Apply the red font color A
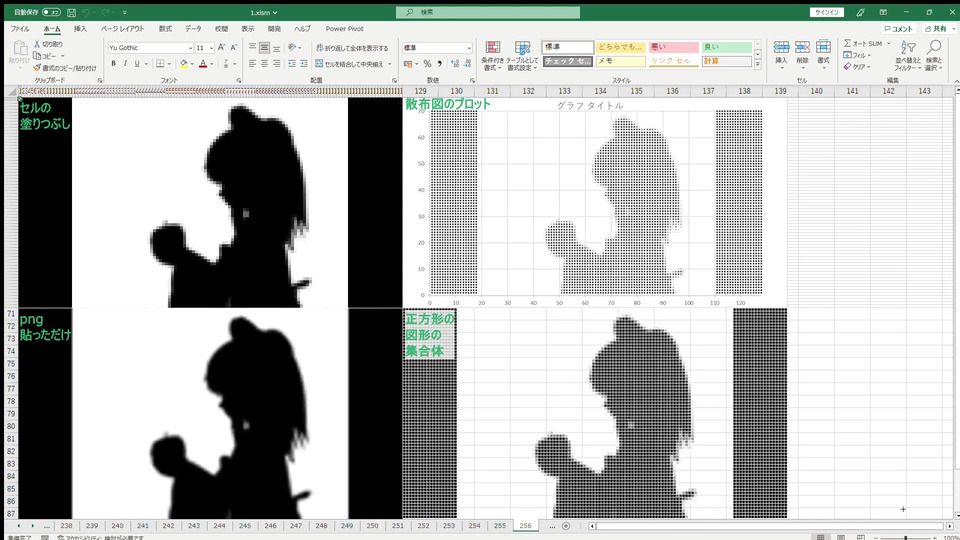Image resolution: width=960 pixels, height=540 pixels. pyautogui.click(x=203, y=64)
